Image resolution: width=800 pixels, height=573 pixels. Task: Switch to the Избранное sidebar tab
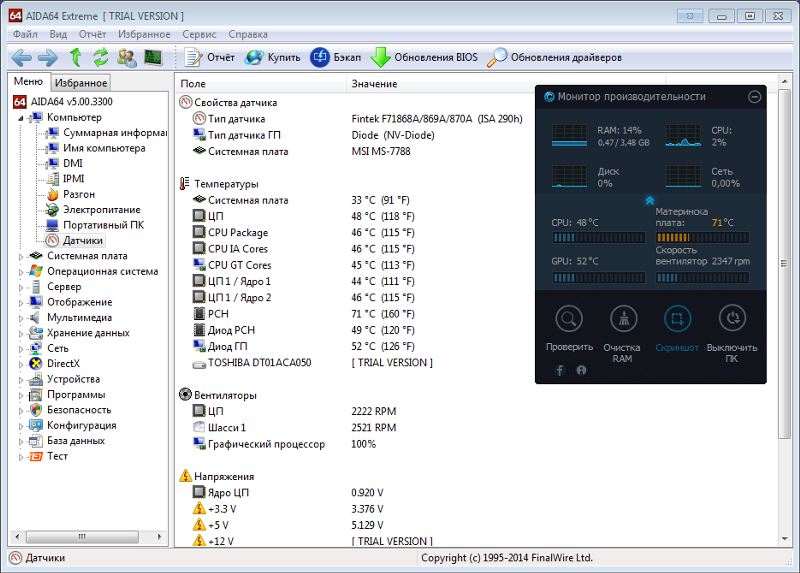coord(81,83)
